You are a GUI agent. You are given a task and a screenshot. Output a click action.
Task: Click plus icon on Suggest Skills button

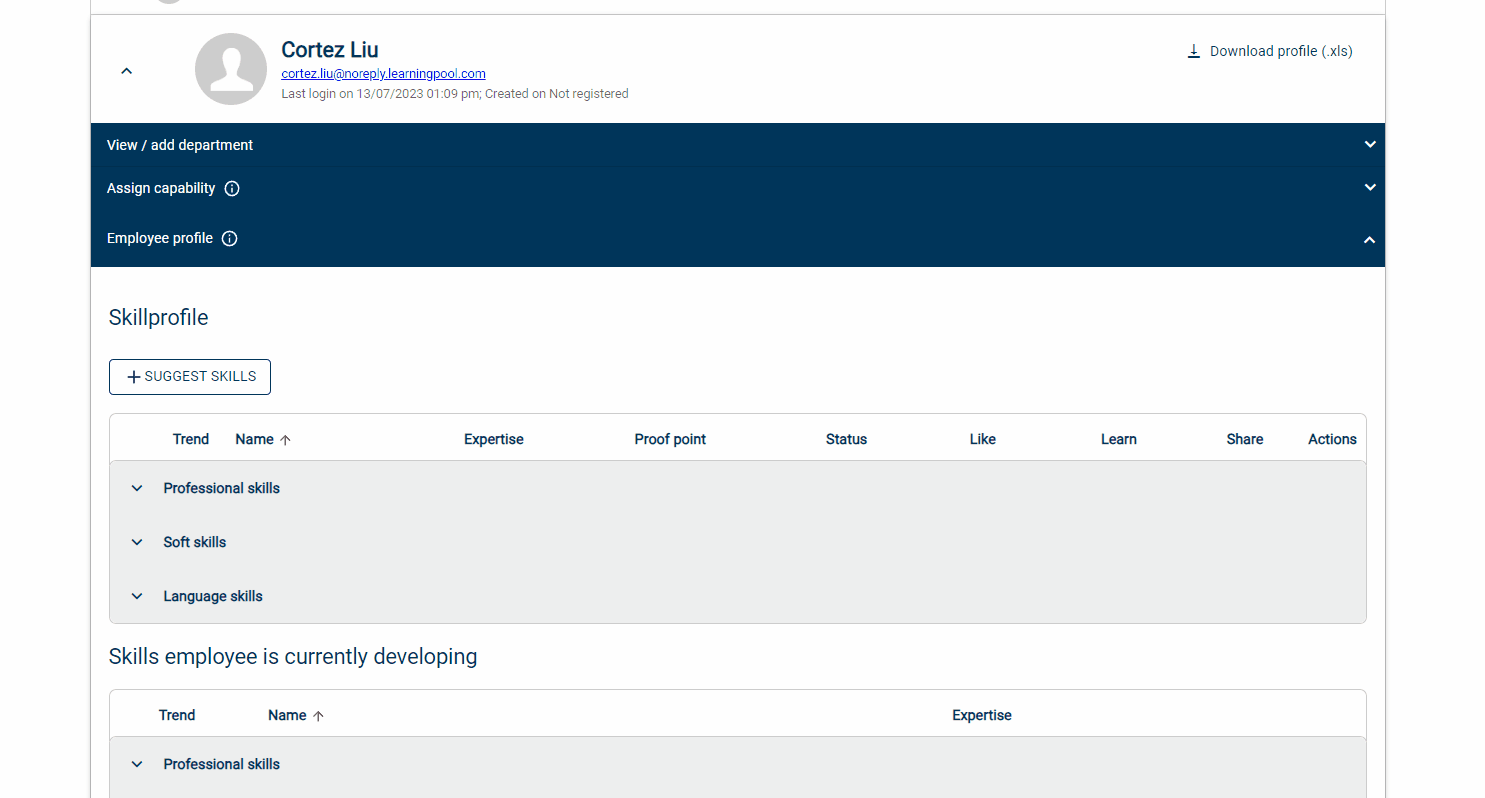[x=134, y=377]
